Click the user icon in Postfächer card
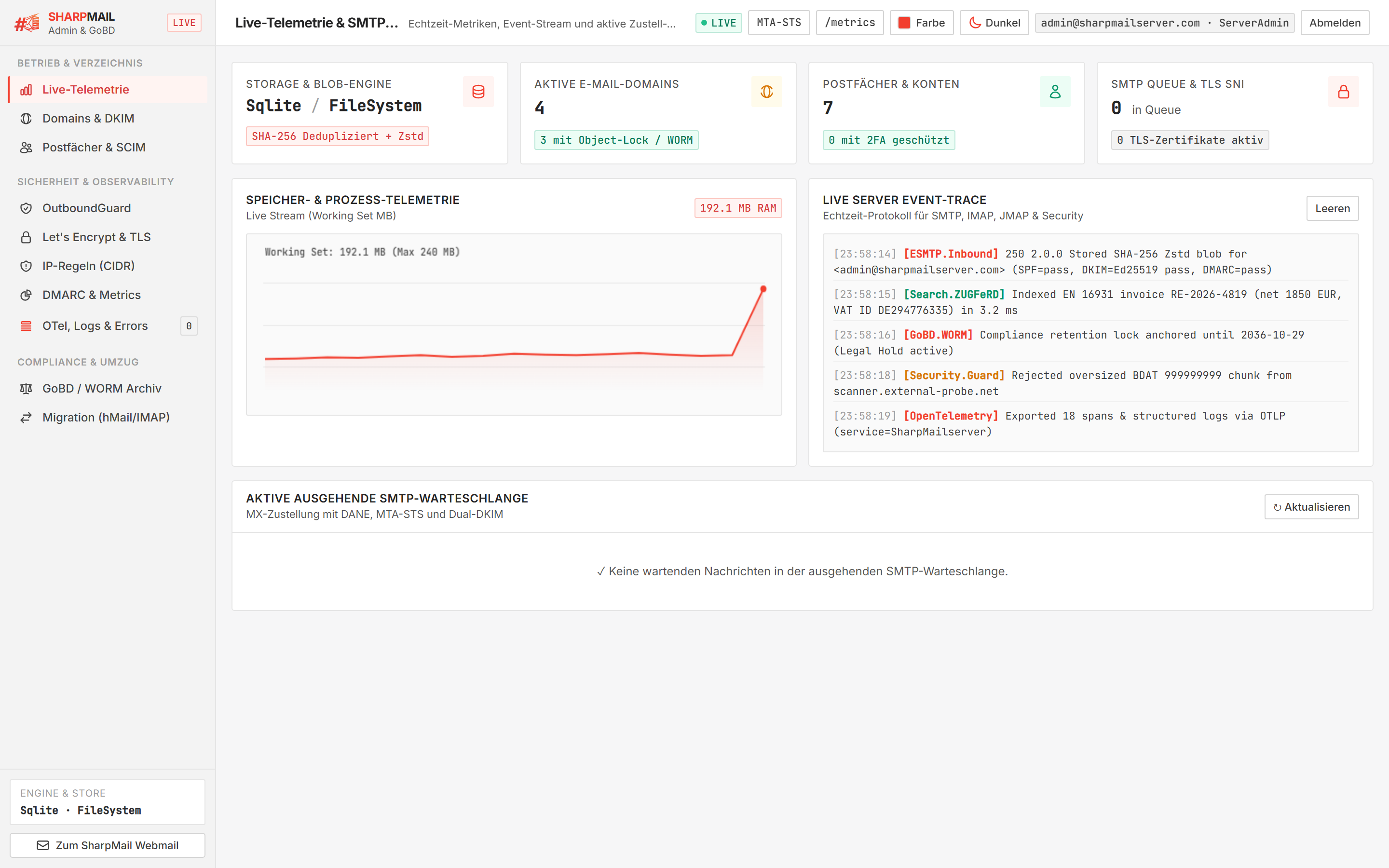1389x868 pixels. [1055, 92]
